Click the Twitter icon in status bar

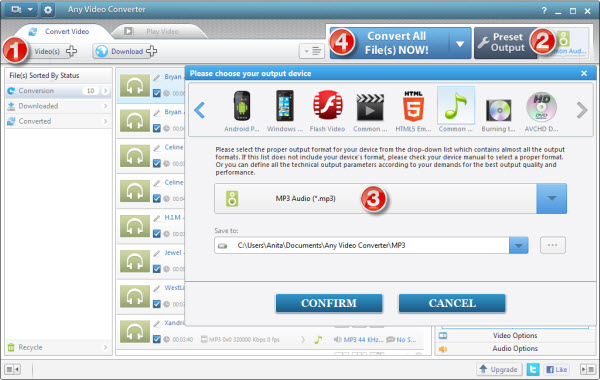click(533, 369)
